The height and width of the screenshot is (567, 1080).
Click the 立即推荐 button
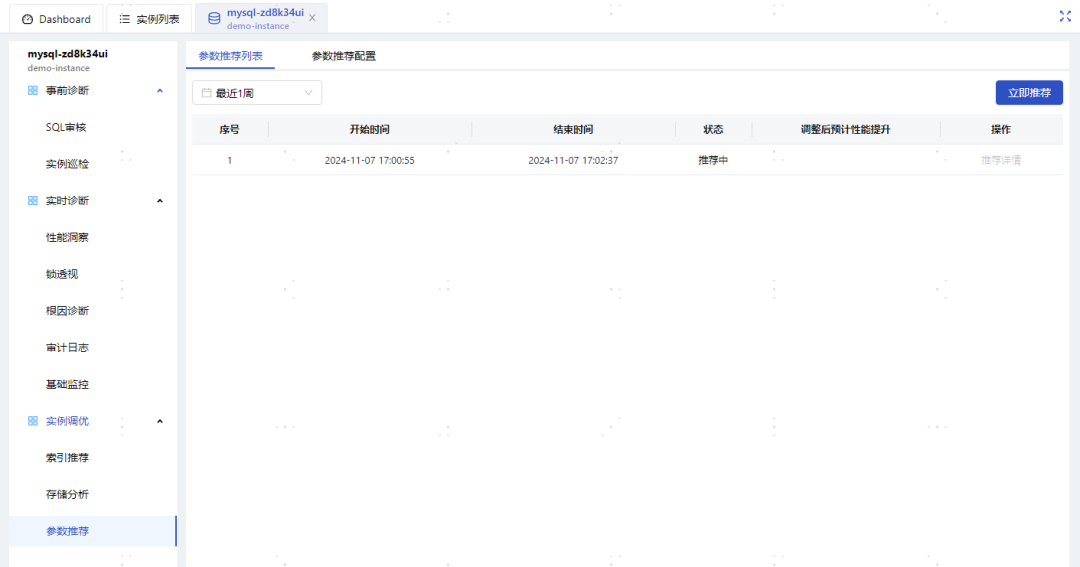[x=1029, y=93]
